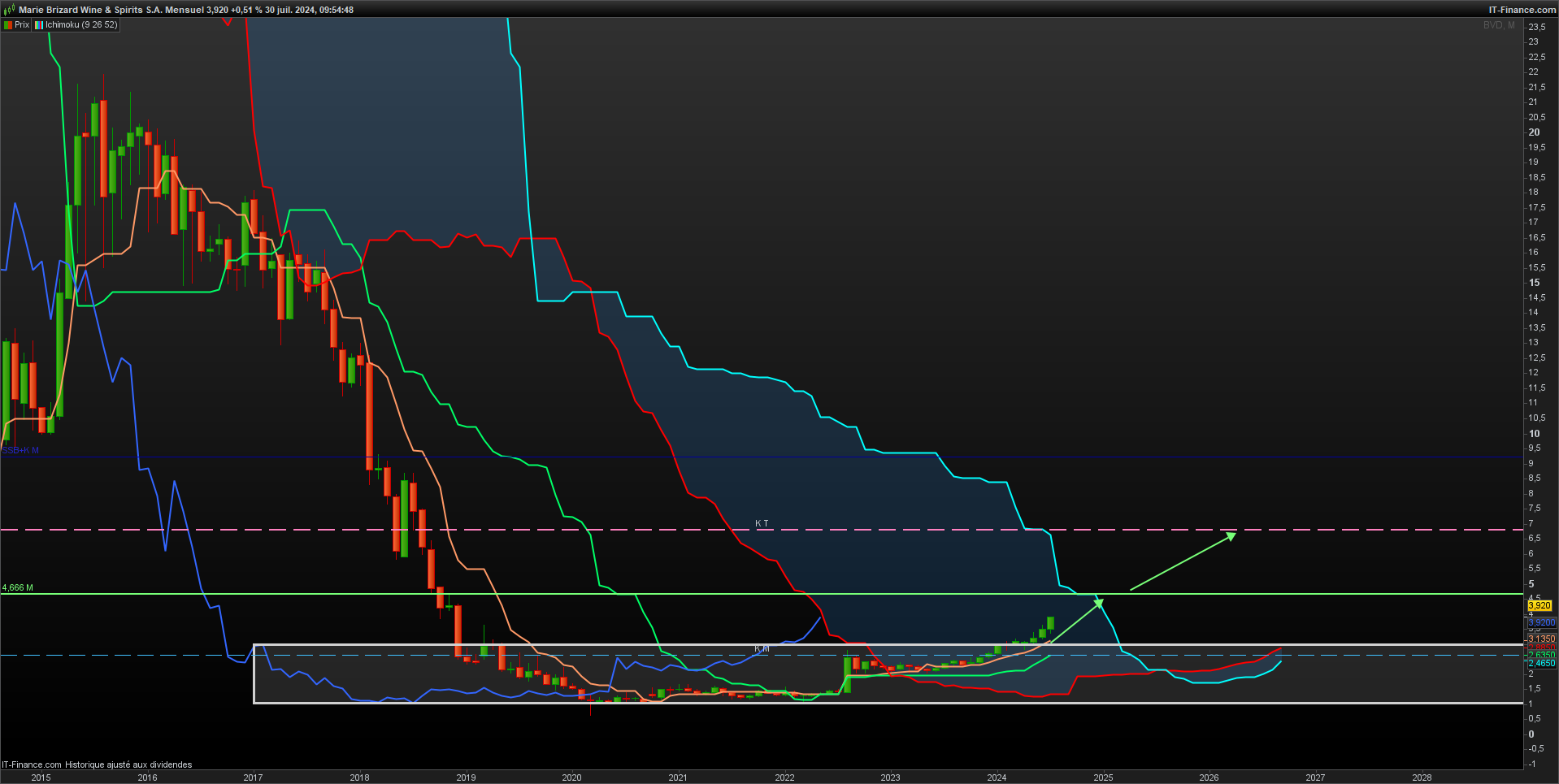Click the Prix red-green color icon
Screen dimensions: 1559x784
pos(8,25)
